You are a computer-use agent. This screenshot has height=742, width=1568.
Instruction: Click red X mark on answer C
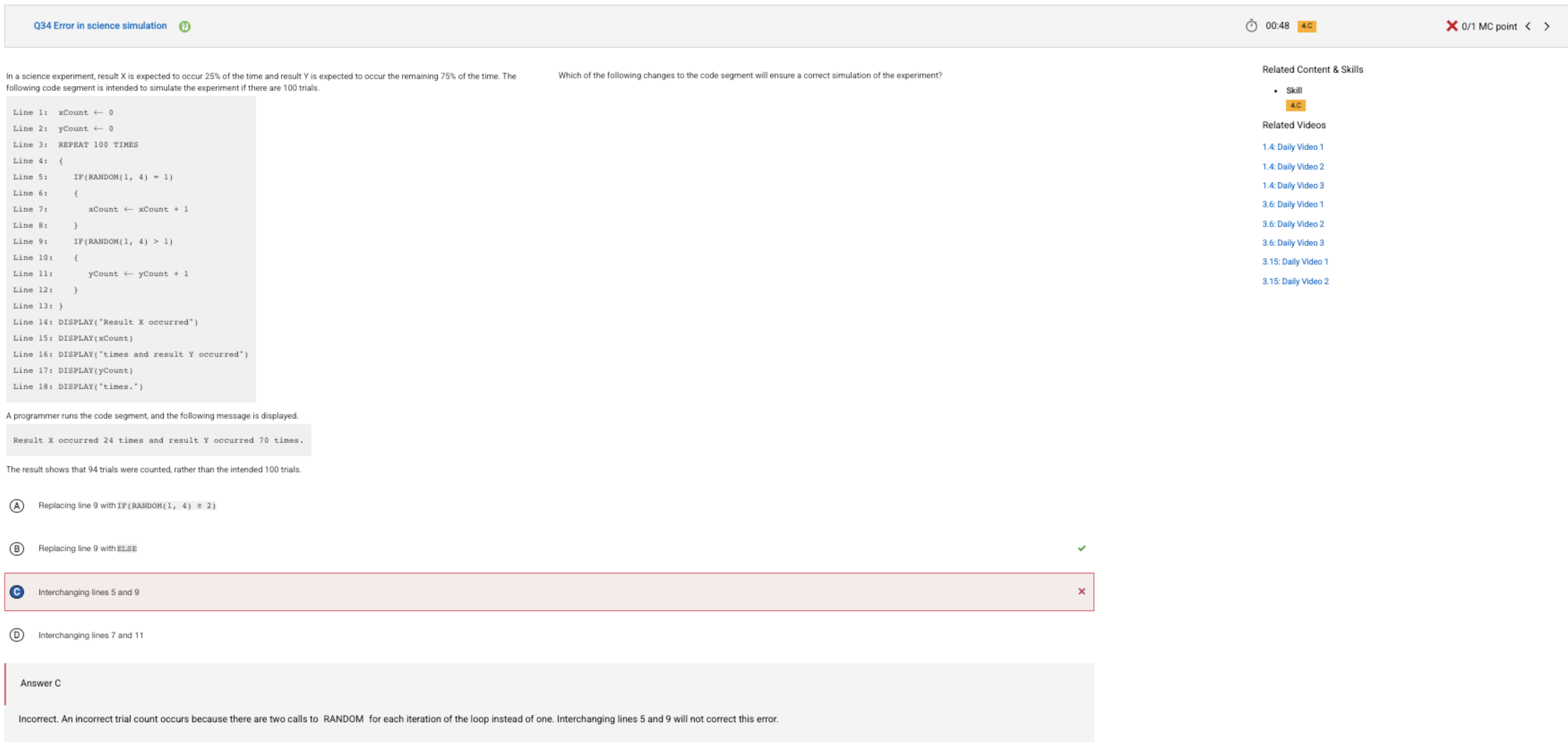coord(1081,591)
